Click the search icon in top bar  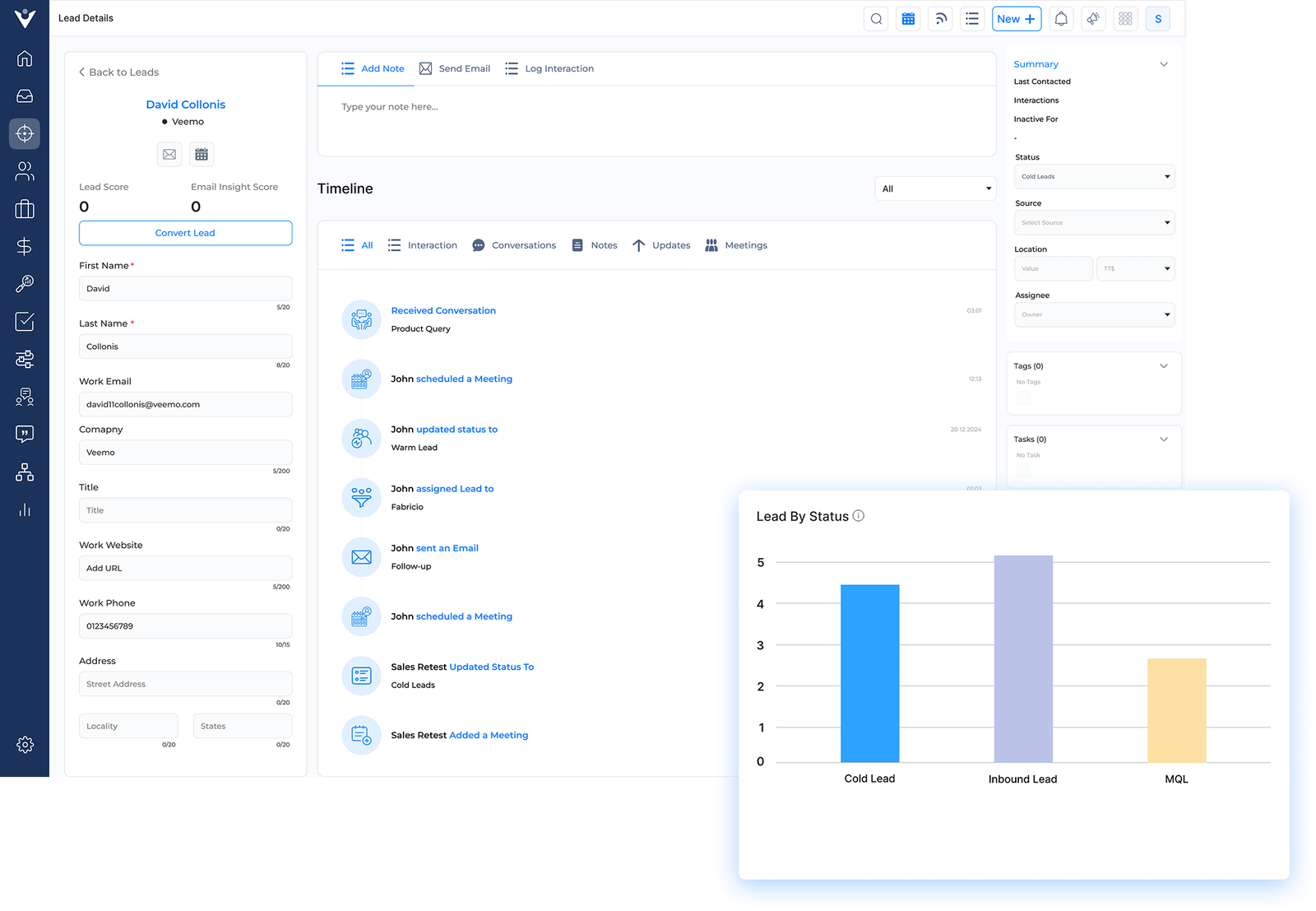[876, 19]
